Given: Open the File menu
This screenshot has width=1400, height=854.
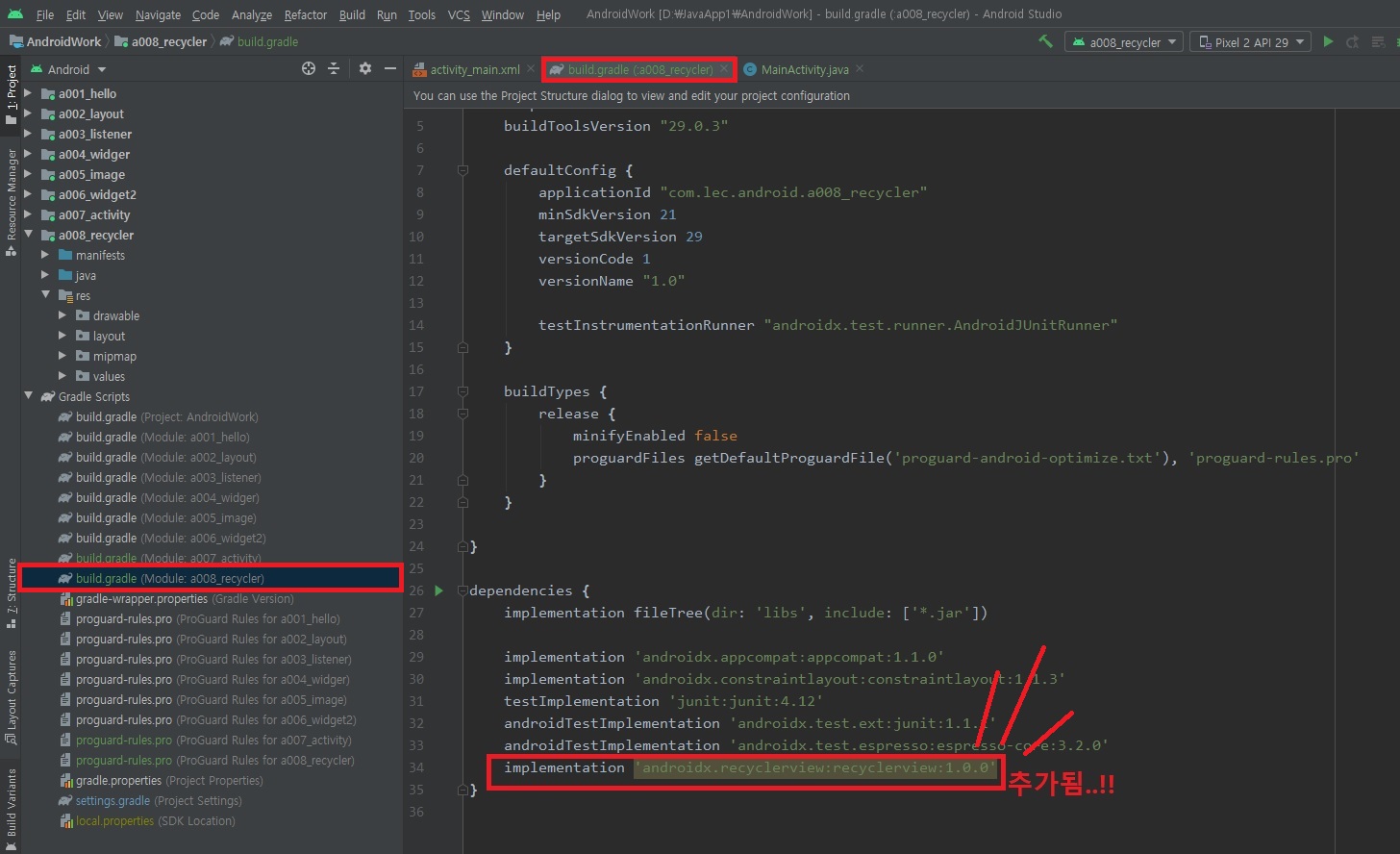Looking at the screenshot, I should [x=45, y=14].
